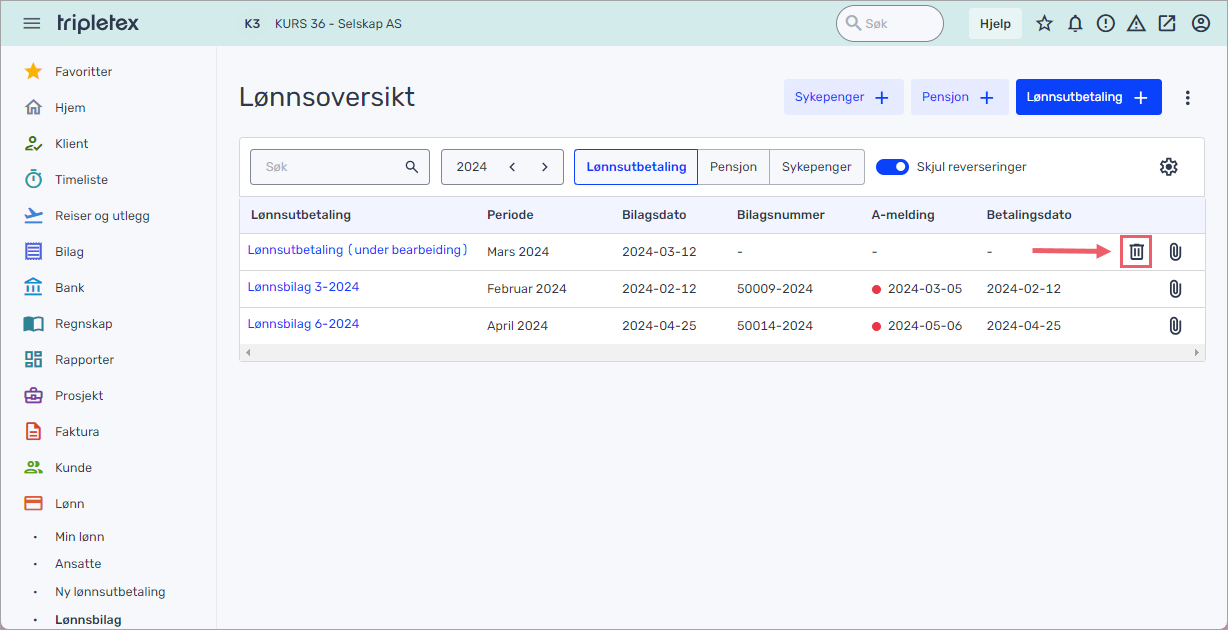Viewport: 1228px width, 630px height.
Task: Click the Hjelp button
Action: coord(995,23)
